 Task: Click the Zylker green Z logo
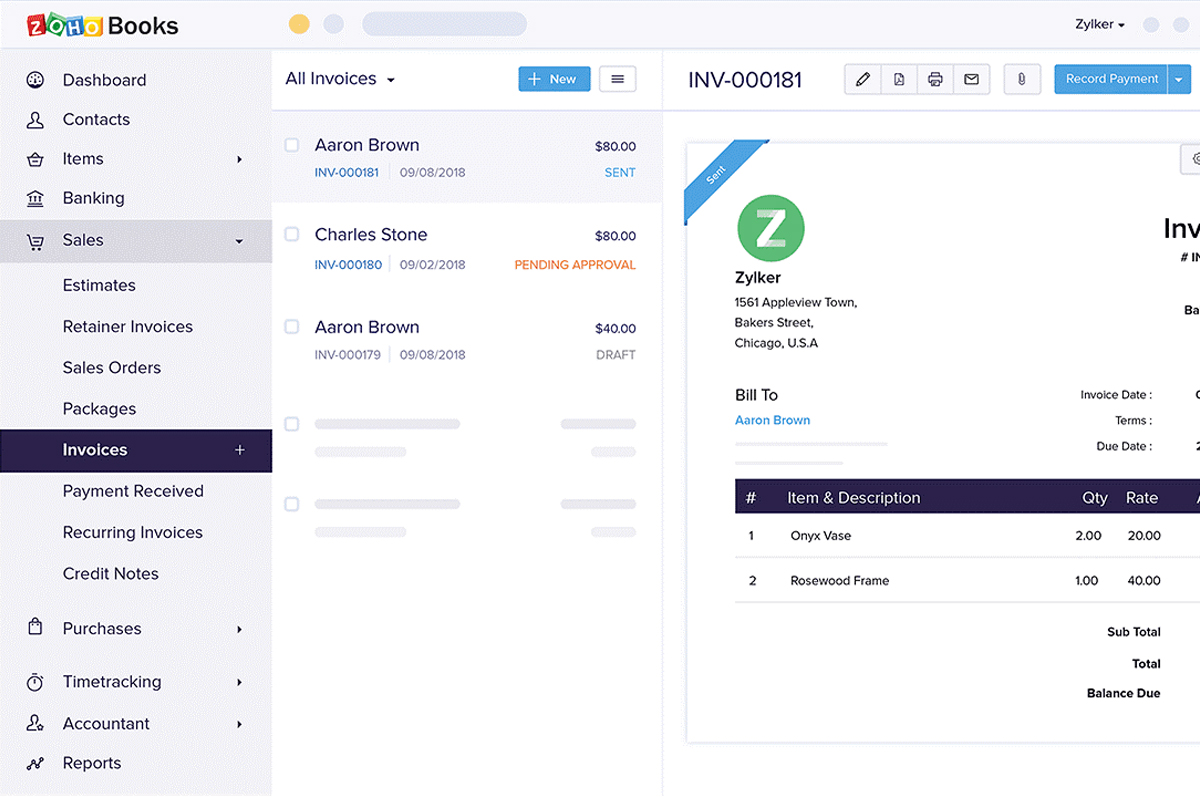[x=771, y=229]
